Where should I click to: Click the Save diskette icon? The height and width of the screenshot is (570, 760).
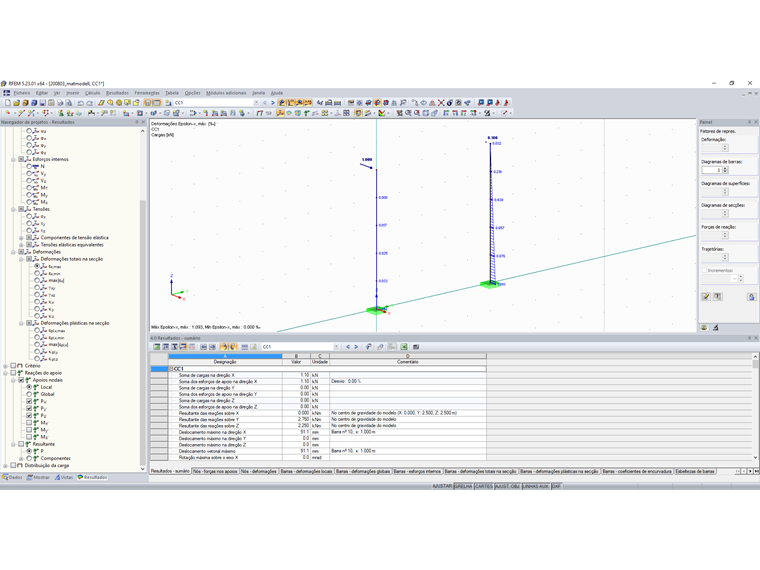pyautogui.click(x=43, y=103)
